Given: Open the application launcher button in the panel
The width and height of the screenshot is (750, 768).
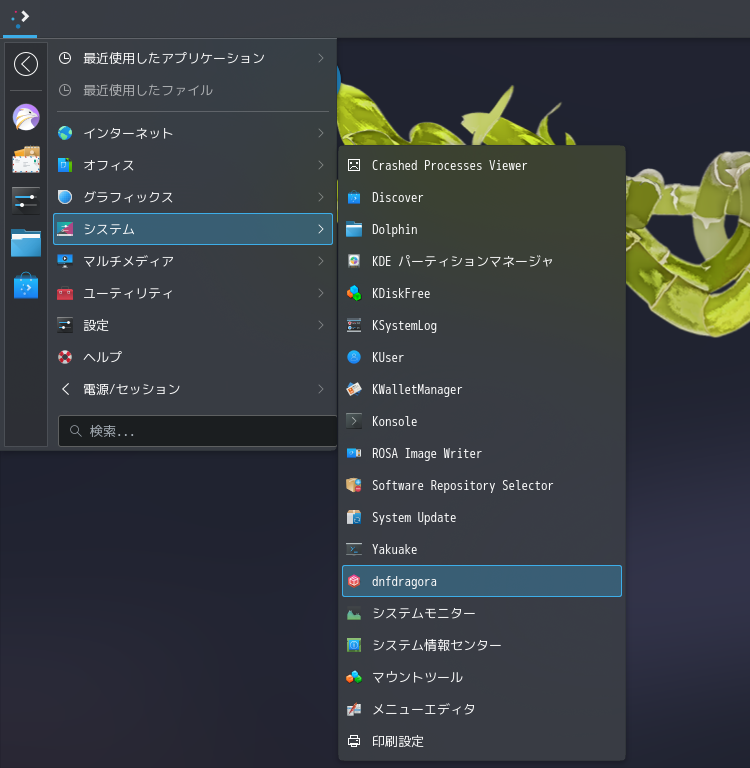Looking at the screenshot, I should coord(20,18).
